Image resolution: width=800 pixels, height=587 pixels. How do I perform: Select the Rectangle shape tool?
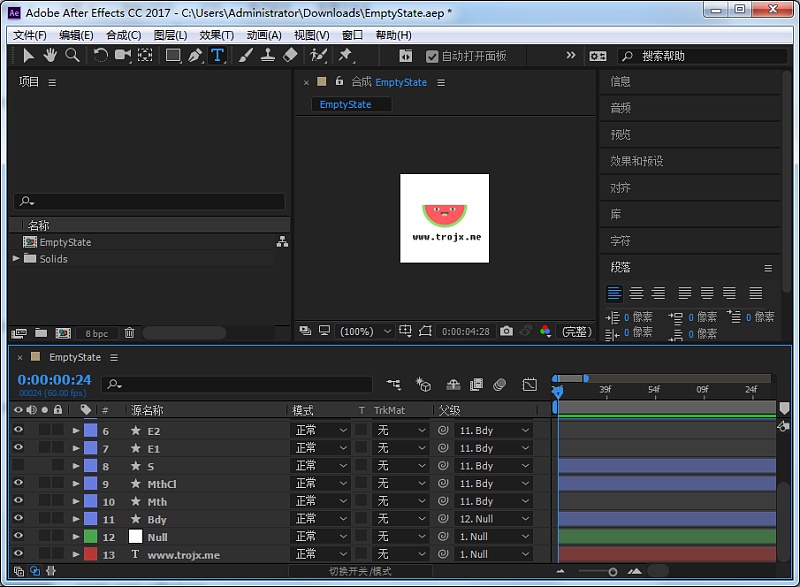[173, 55]
